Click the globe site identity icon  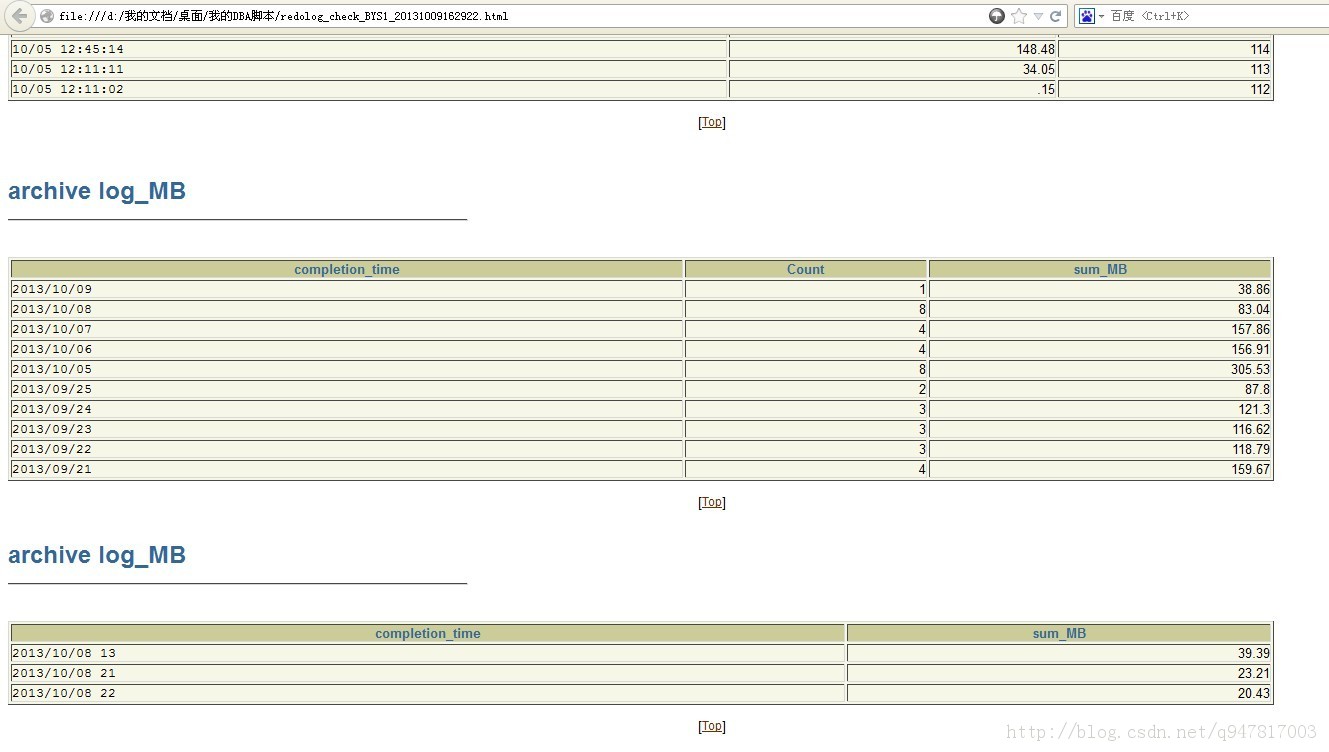(x=47, y=16)
